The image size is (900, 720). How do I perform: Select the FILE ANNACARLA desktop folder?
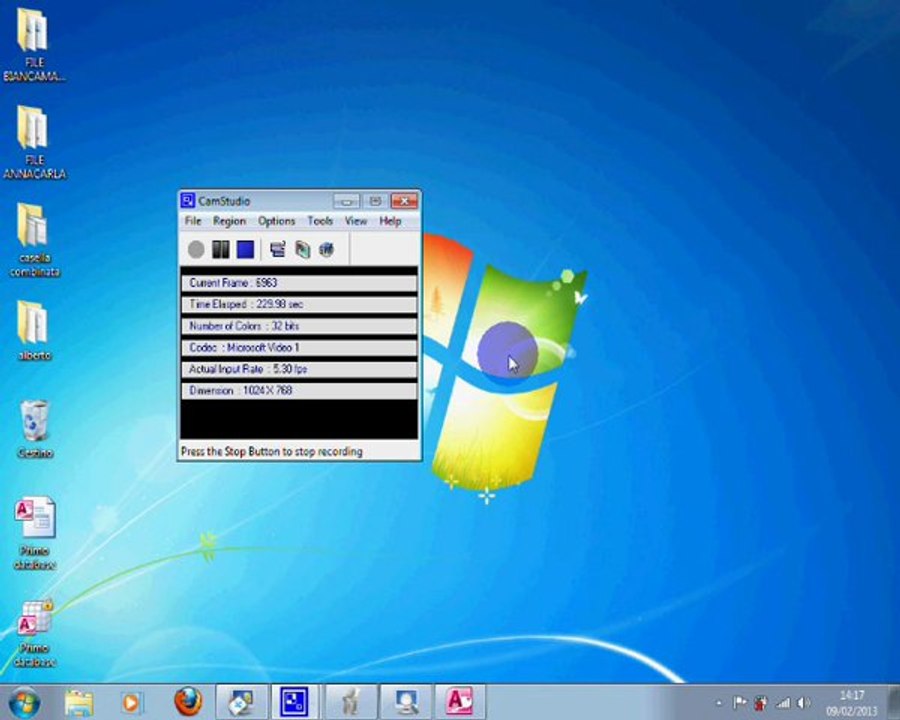click(x=34, y=142)
